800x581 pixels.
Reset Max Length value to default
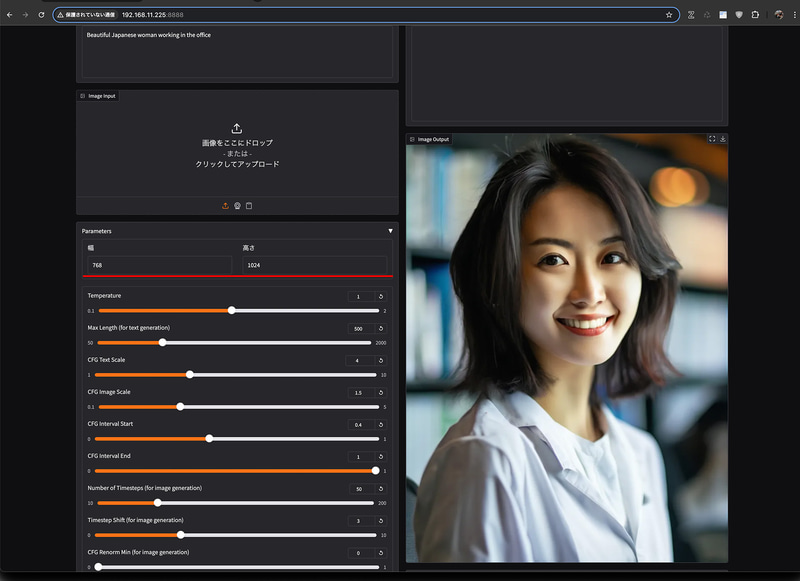pos(381,329)
